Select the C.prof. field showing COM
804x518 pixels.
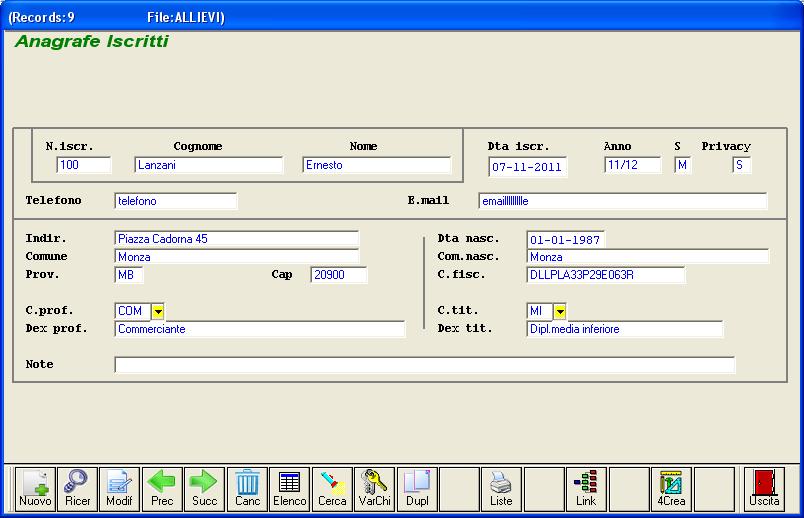(132, 311)
